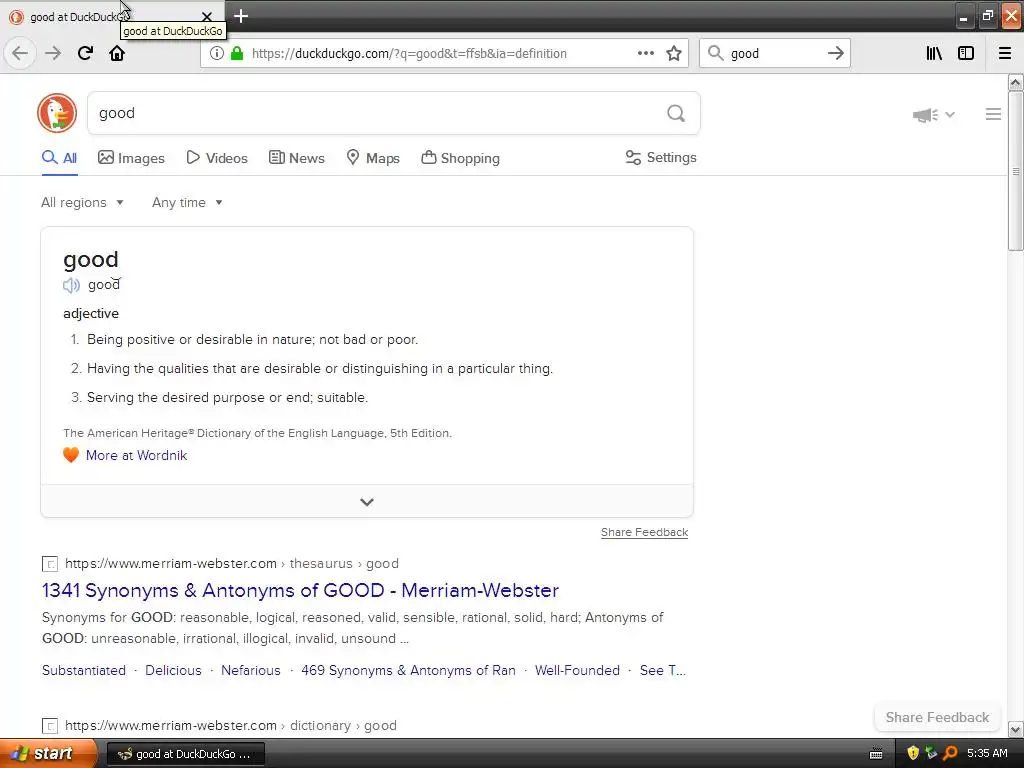Viewport: 1024px width, 768px height.
Task: Open the Windows start menu
Action: pos(47,754)
